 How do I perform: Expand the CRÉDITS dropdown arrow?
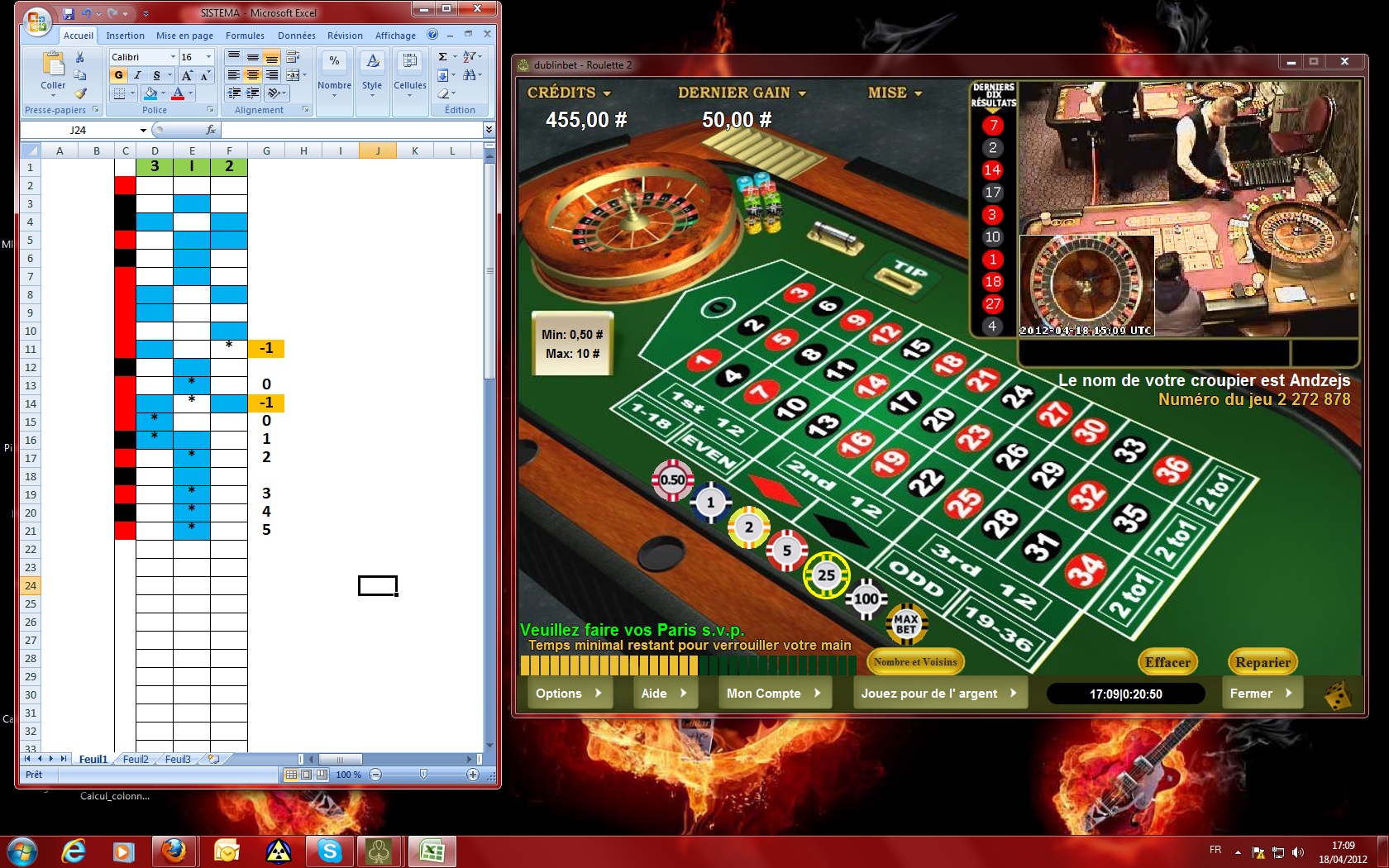tap(607, 93)
